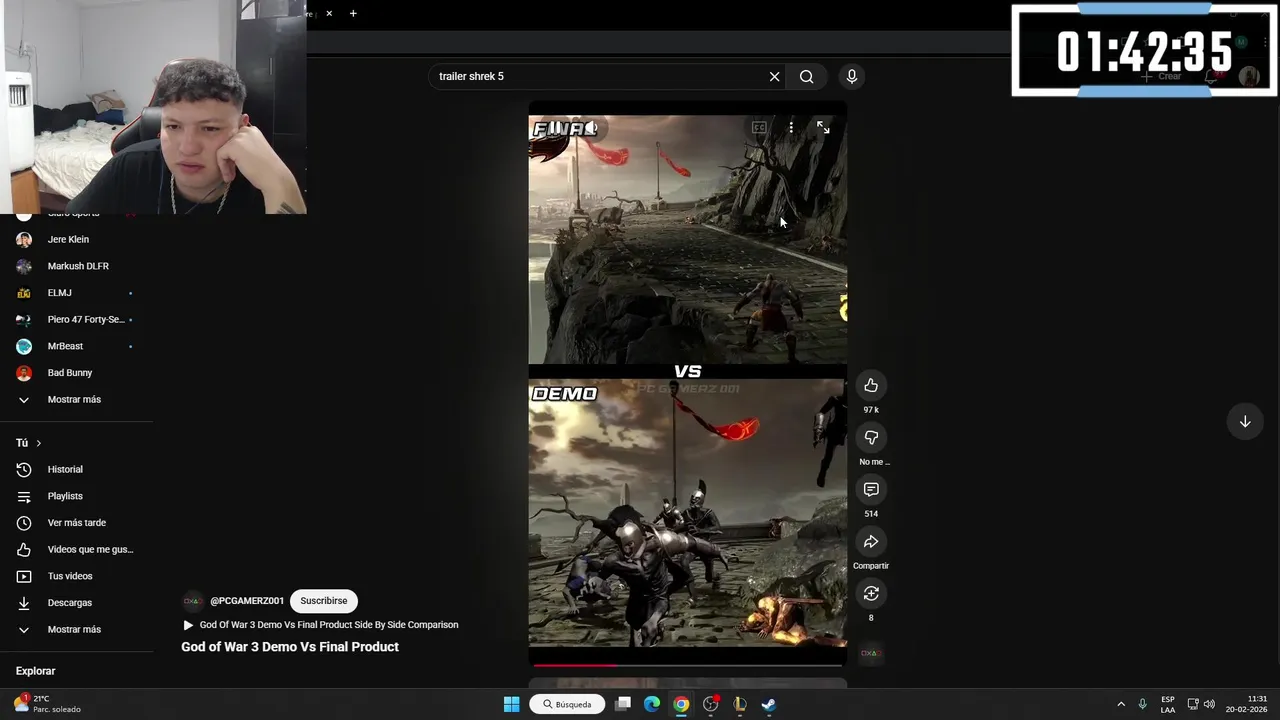The height and width of the screenshot is (720, 1280).
Task: Open the volume icon in system tray
Action: 1209,704
